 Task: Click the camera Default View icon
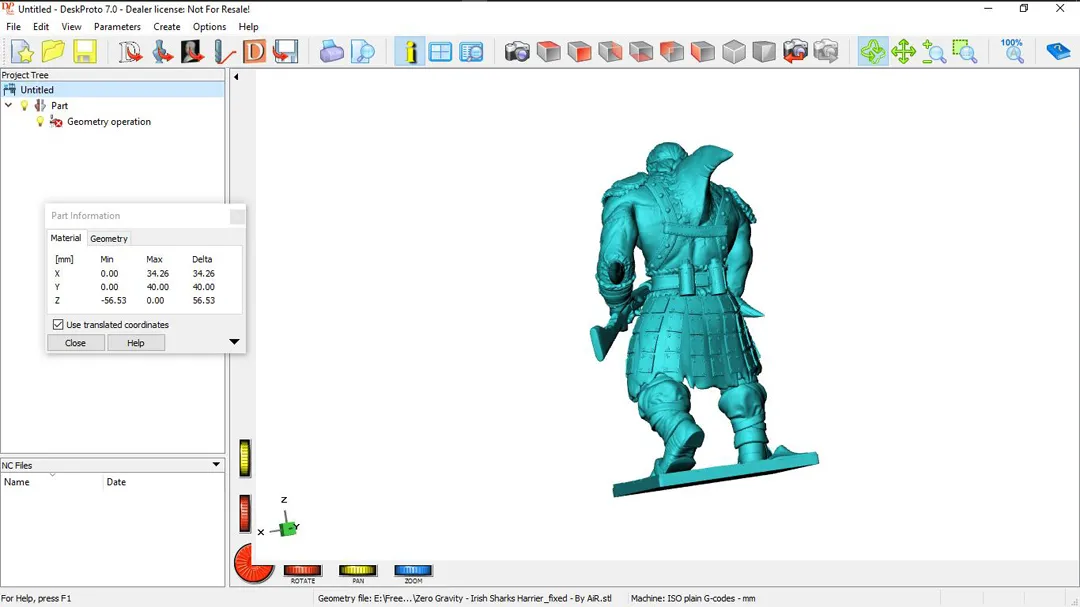click(517, 52)
